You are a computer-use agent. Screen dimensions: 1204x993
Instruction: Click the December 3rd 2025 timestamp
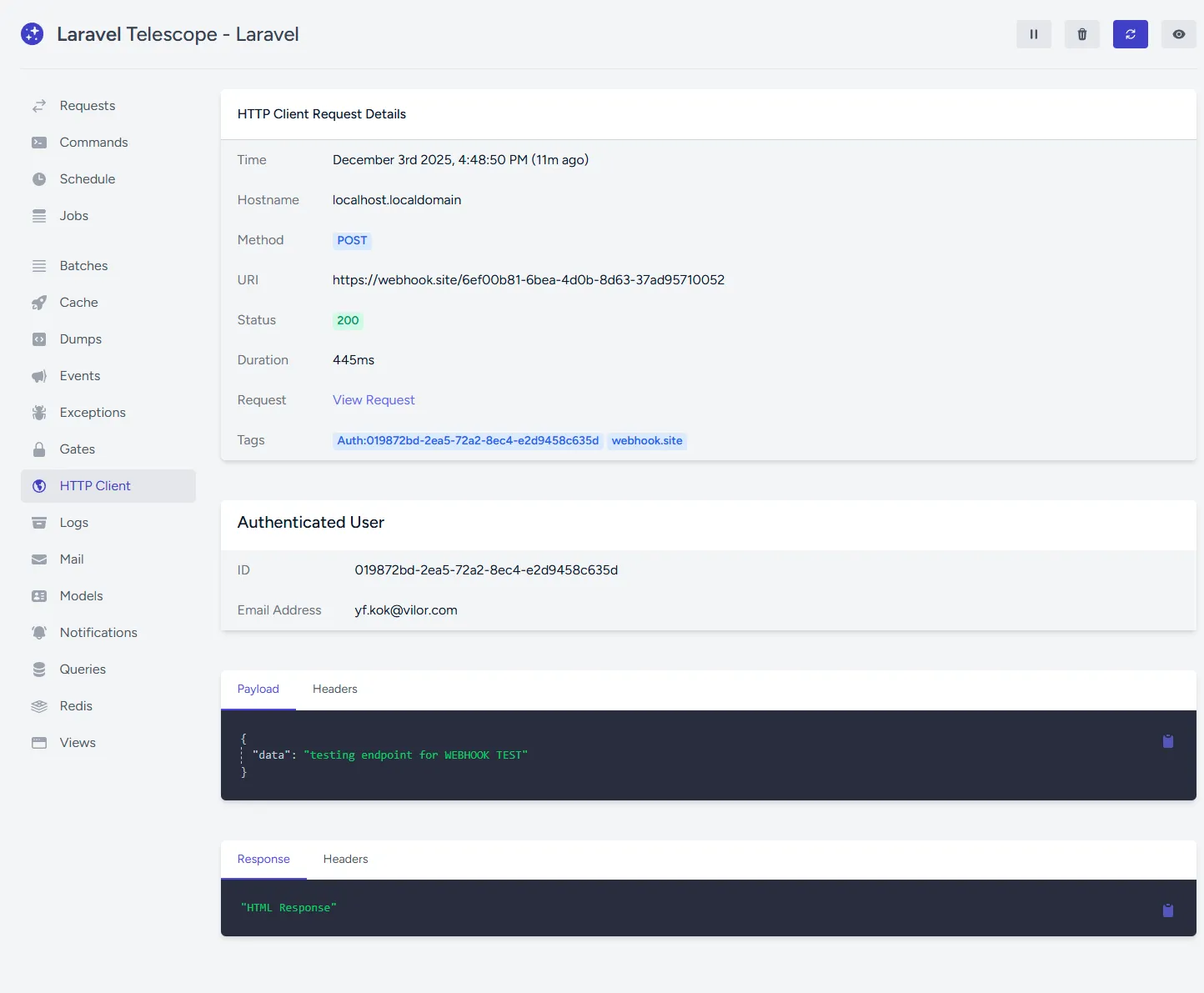[x=460, y=160]
